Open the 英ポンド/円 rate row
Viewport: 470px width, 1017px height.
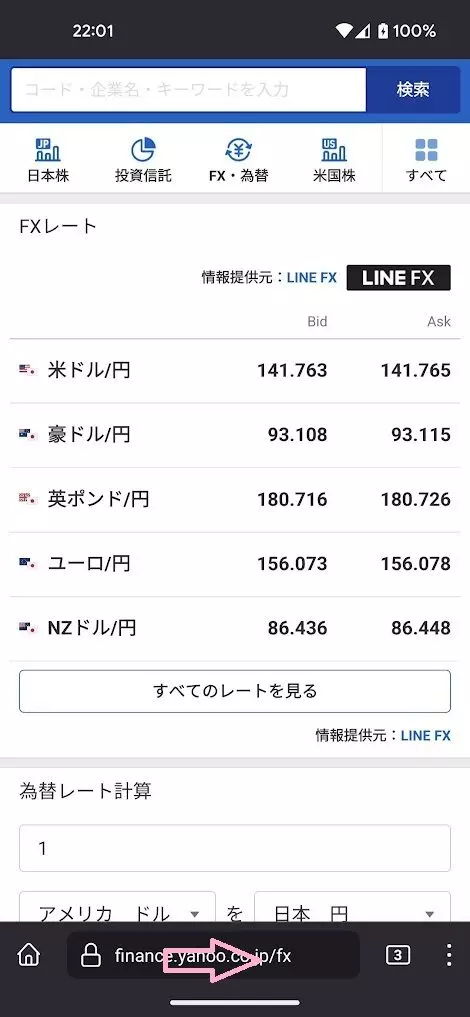click(x=235, y=500)
